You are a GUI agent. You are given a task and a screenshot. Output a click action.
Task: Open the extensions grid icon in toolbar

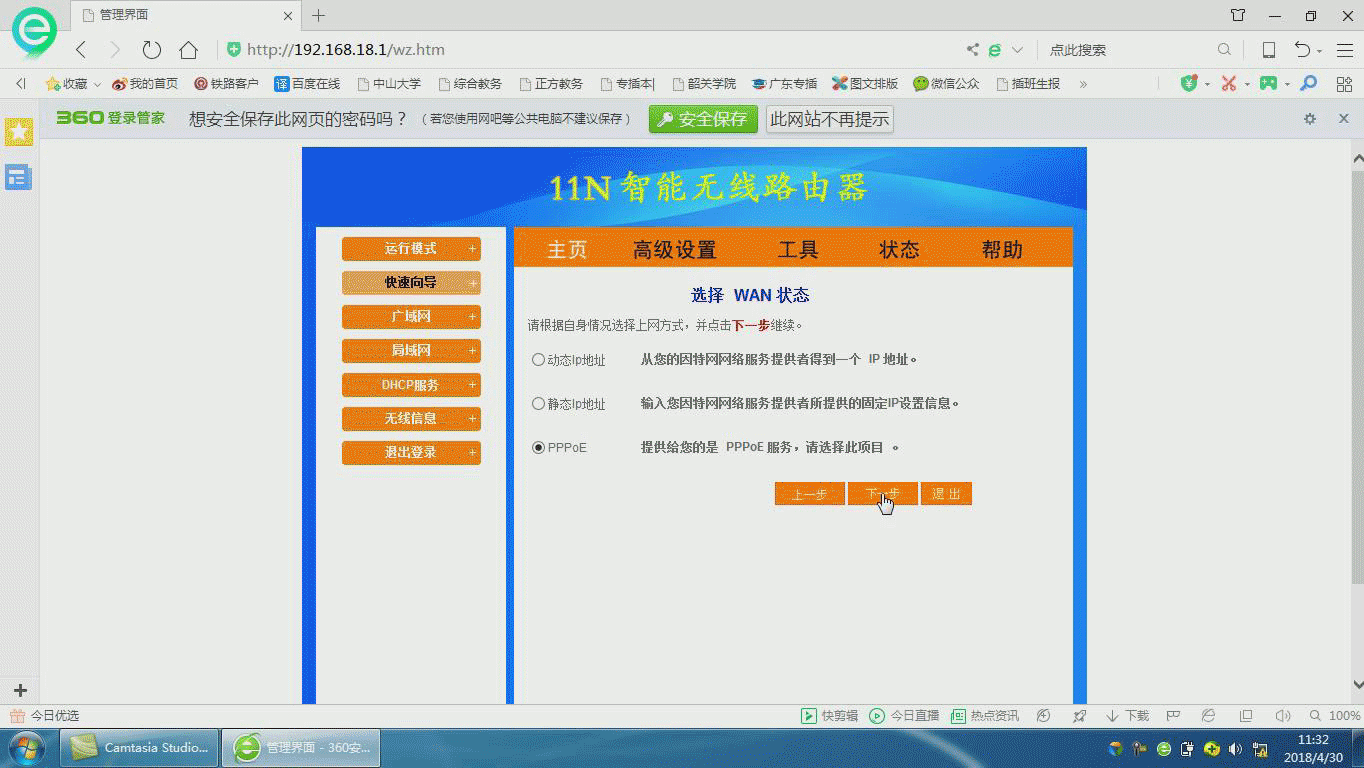point(1344,84)
